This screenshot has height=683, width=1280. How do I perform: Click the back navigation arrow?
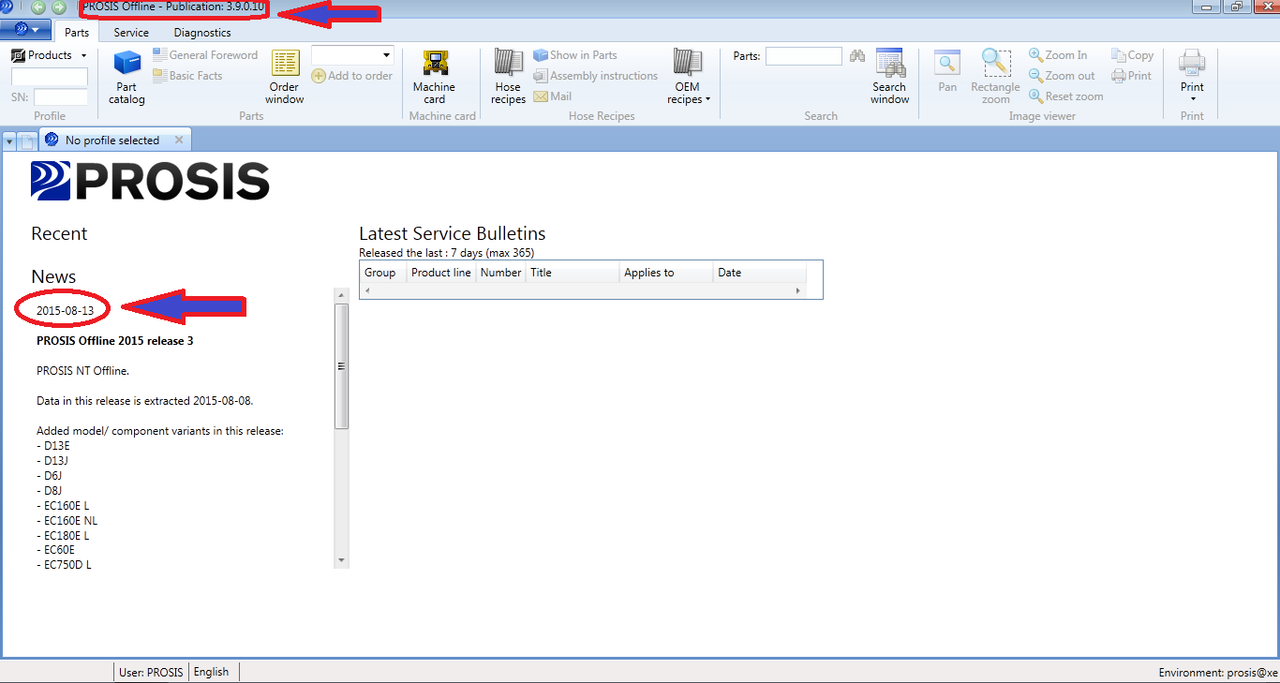38,7
